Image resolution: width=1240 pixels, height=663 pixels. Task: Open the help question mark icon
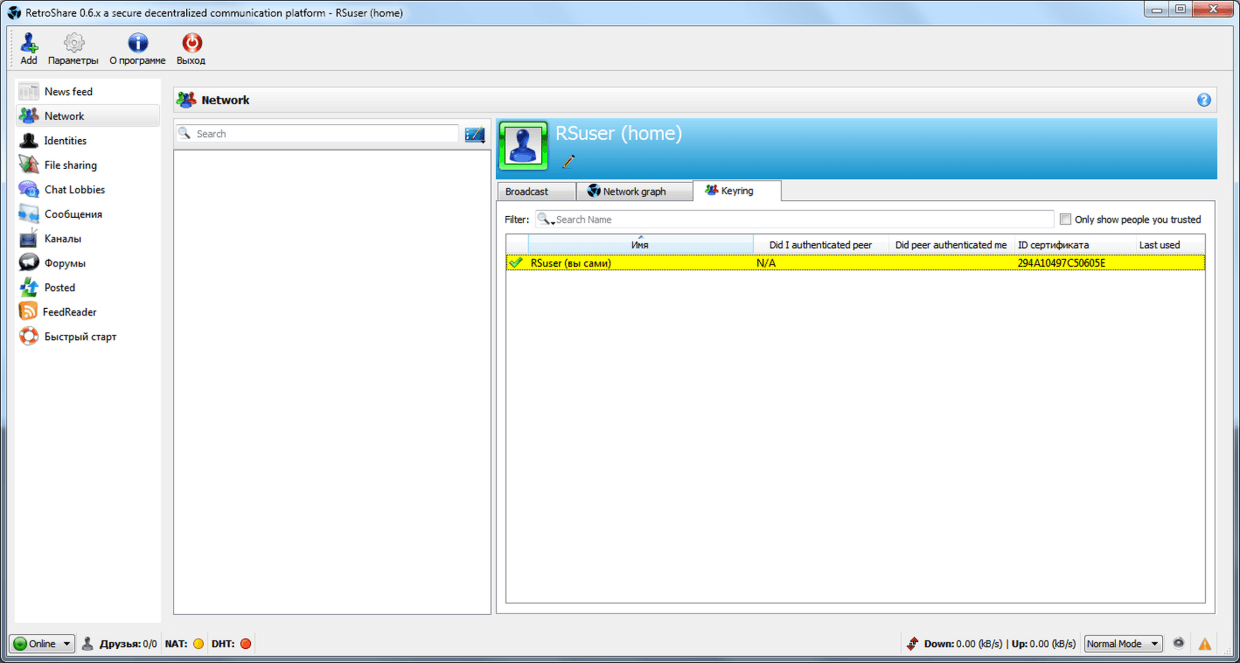[x=1204, y=100]
